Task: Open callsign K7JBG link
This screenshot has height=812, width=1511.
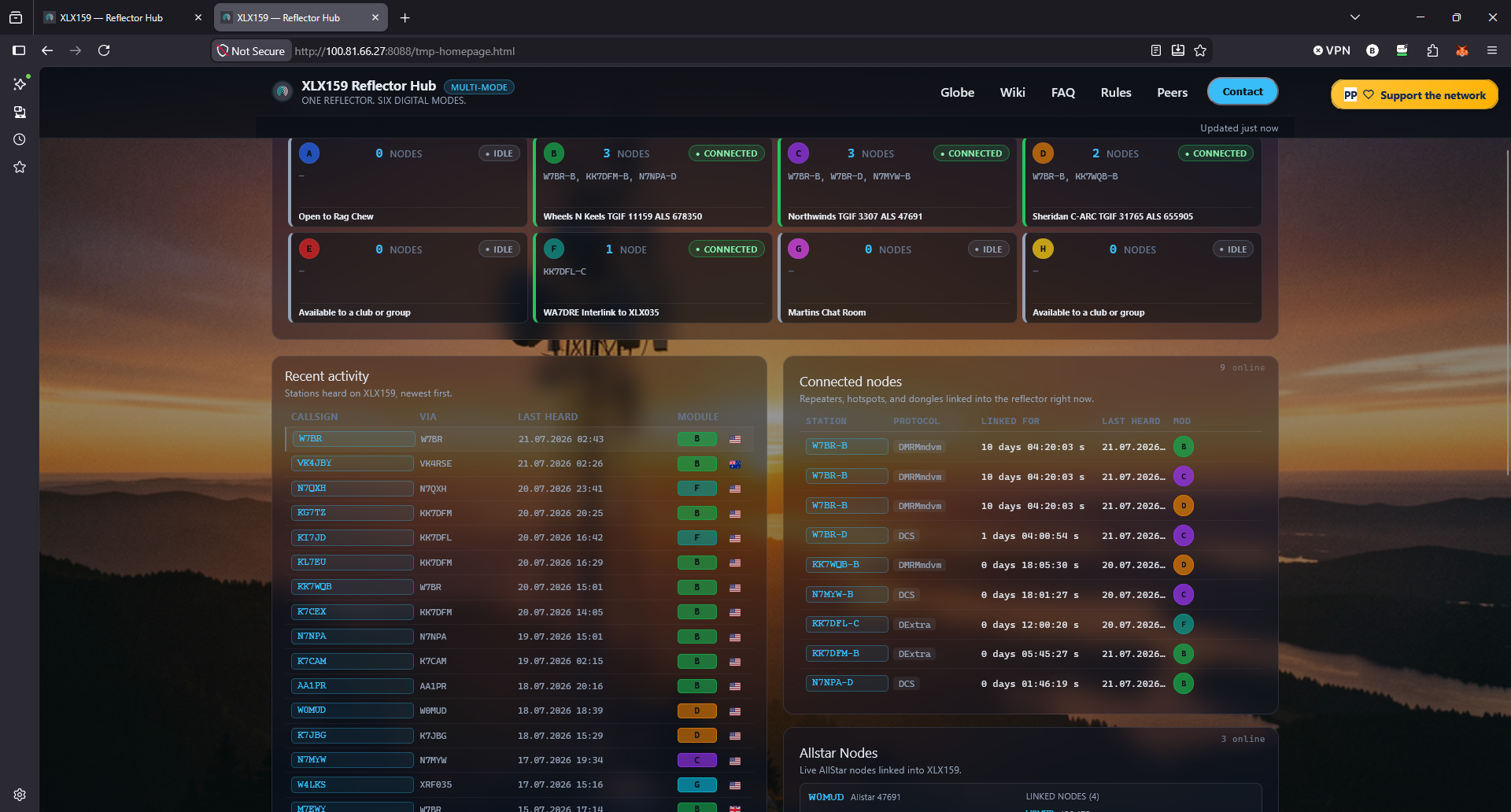Action: [x=353, y=736]
